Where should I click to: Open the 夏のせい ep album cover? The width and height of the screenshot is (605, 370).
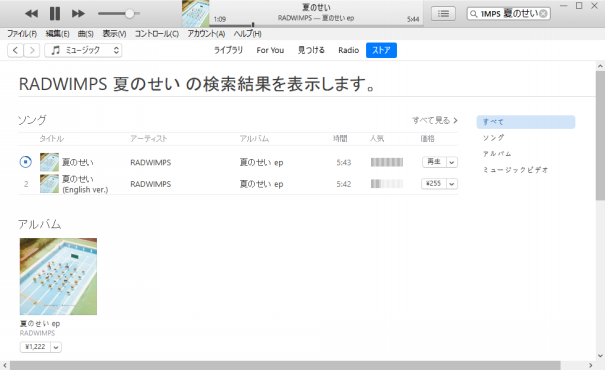tap(58, 276)
